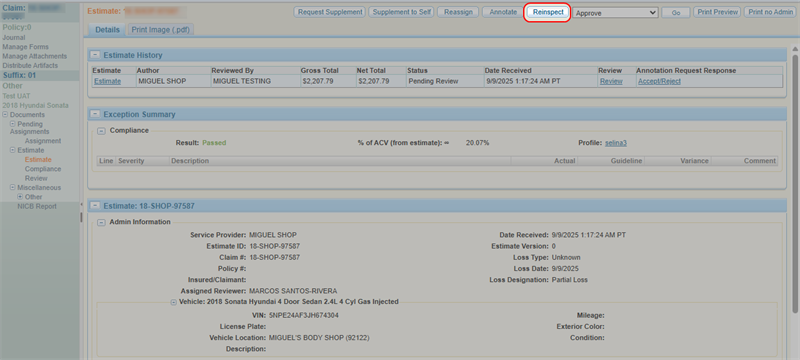Image resolution: width=800 pixels, height=360 pixels.
Task: Click the MARCOS SANTOS-RIVERA reviewer name
Action: point(293,291)
